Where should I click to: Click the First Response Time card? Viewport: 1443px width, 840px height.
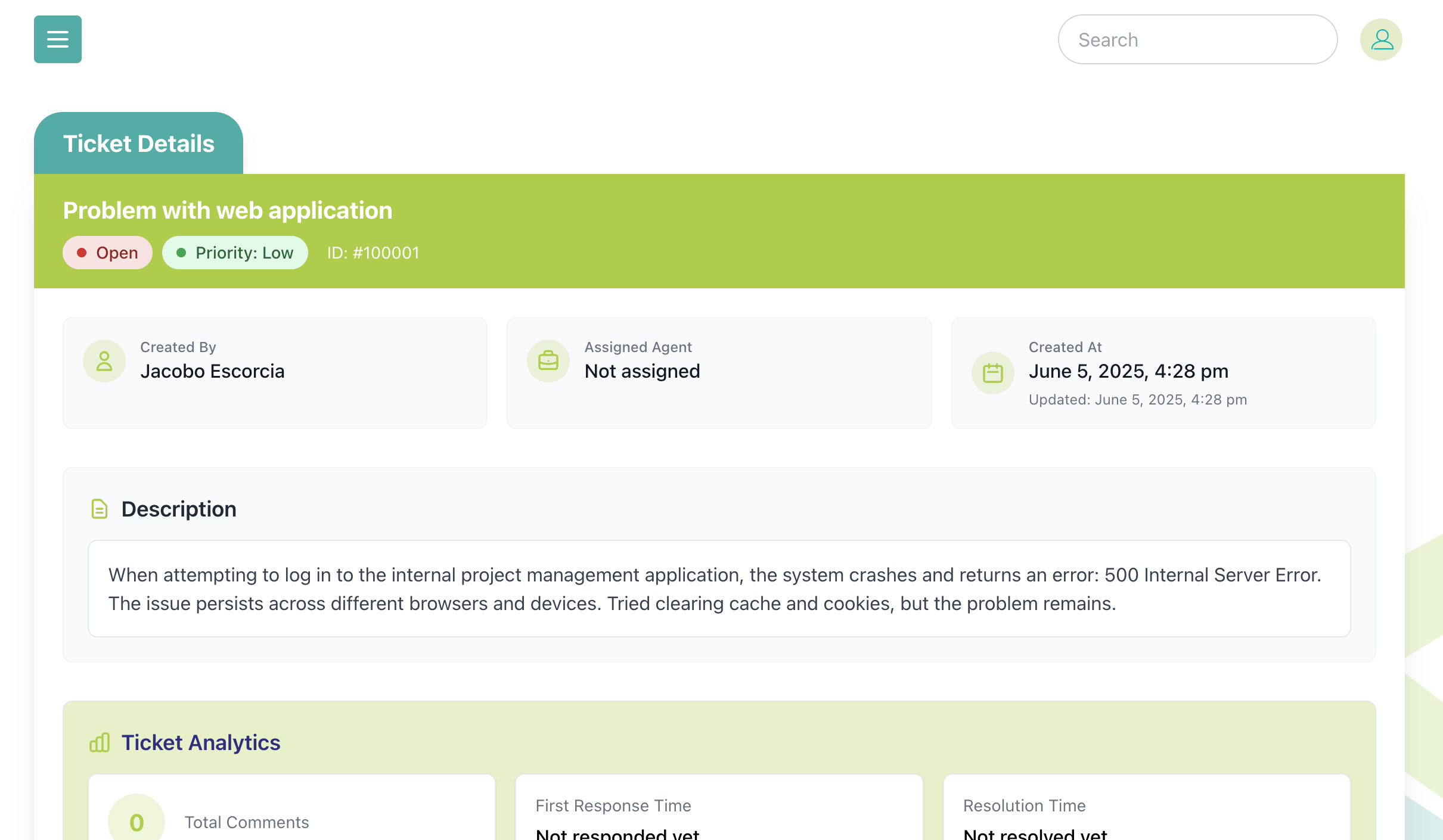[719, 810]
